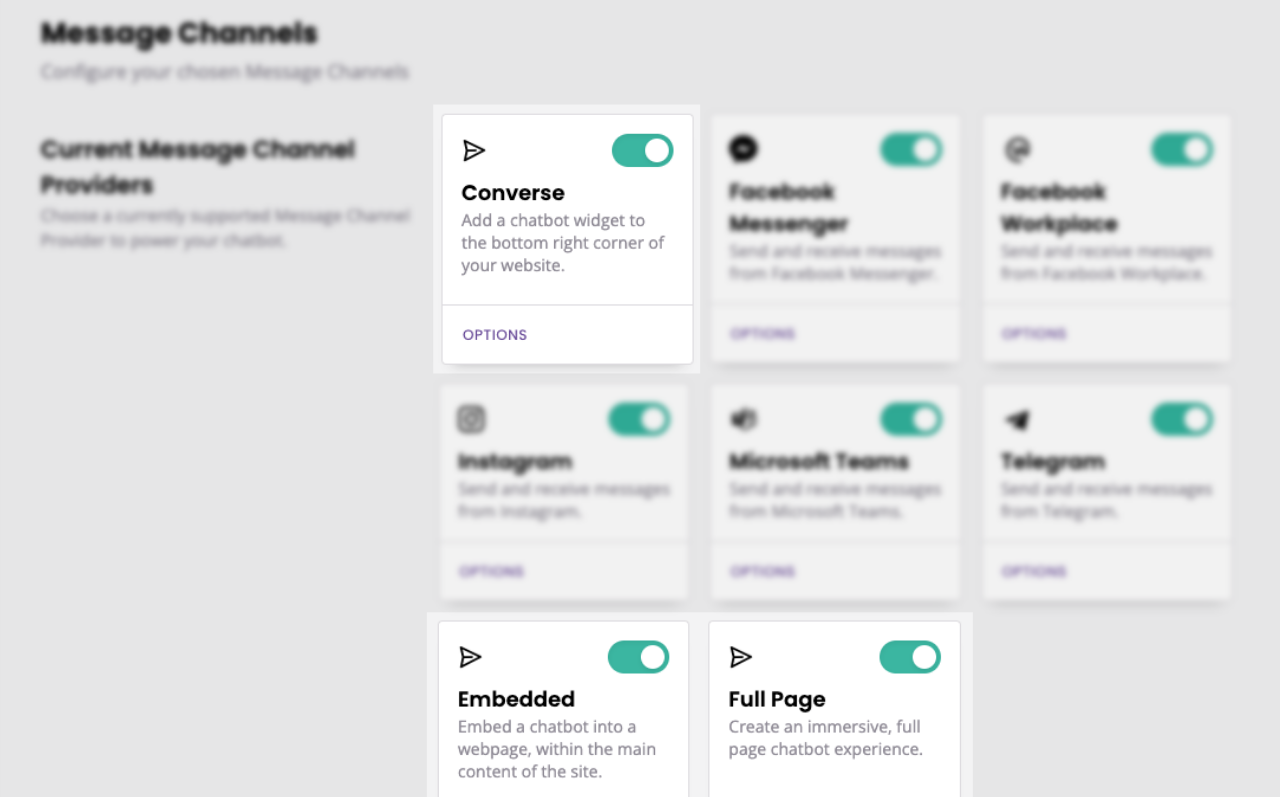Screen dimensions: 1280x797
Task: Switch off the Full Page toggle
Action: tap(910, 657)
